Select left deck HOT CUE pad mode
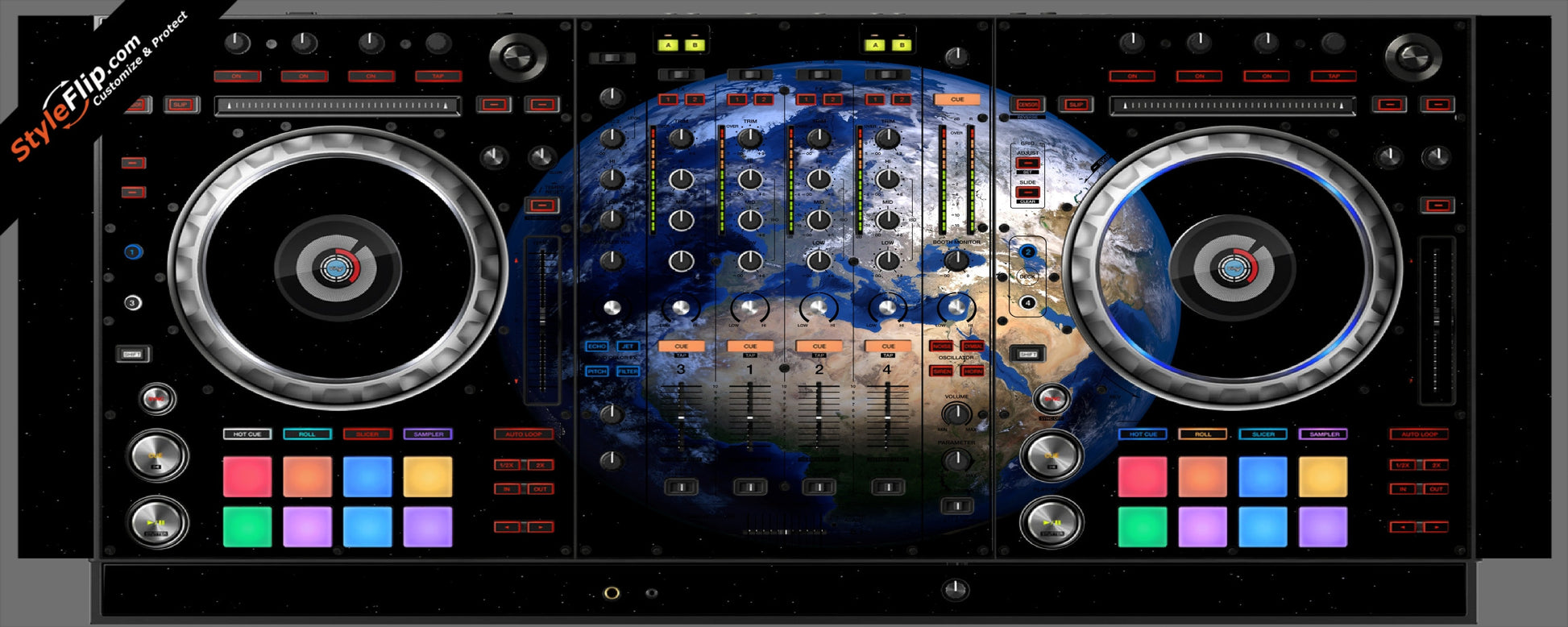 [x=247, y=434]
